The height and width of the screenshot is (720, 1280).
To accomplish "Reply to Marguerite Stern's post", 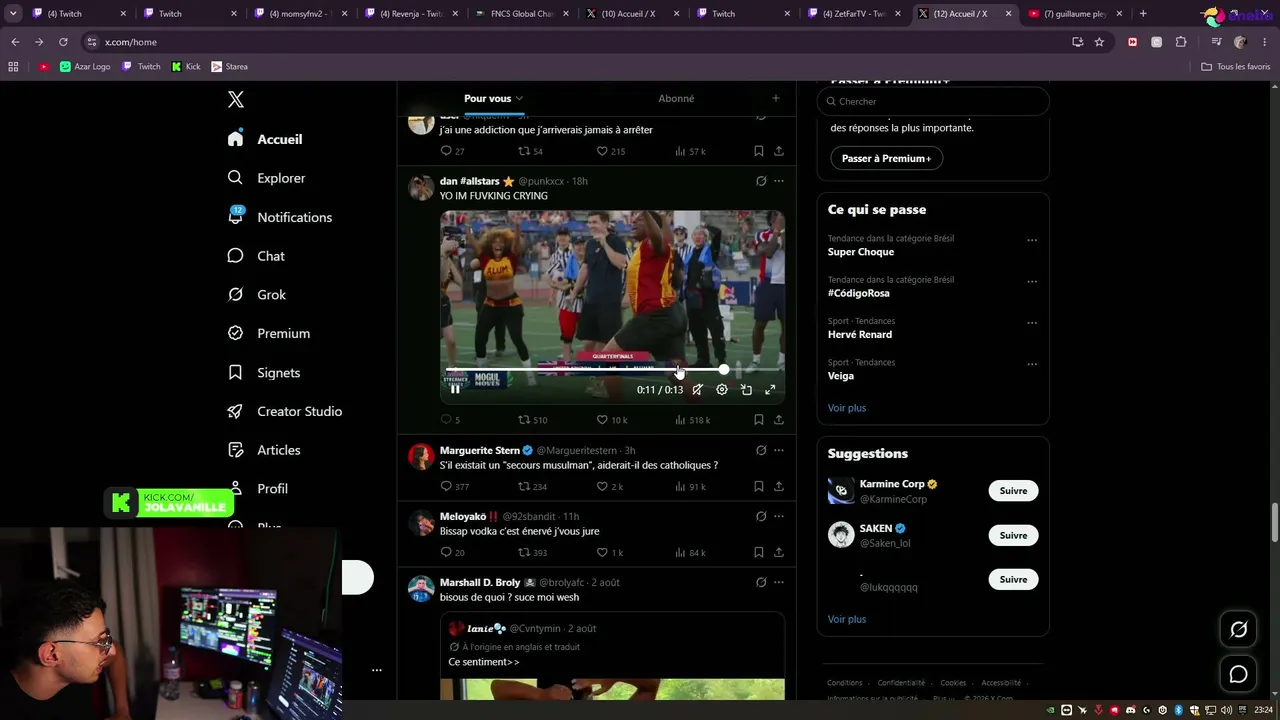I will click(x=454, y=487).
